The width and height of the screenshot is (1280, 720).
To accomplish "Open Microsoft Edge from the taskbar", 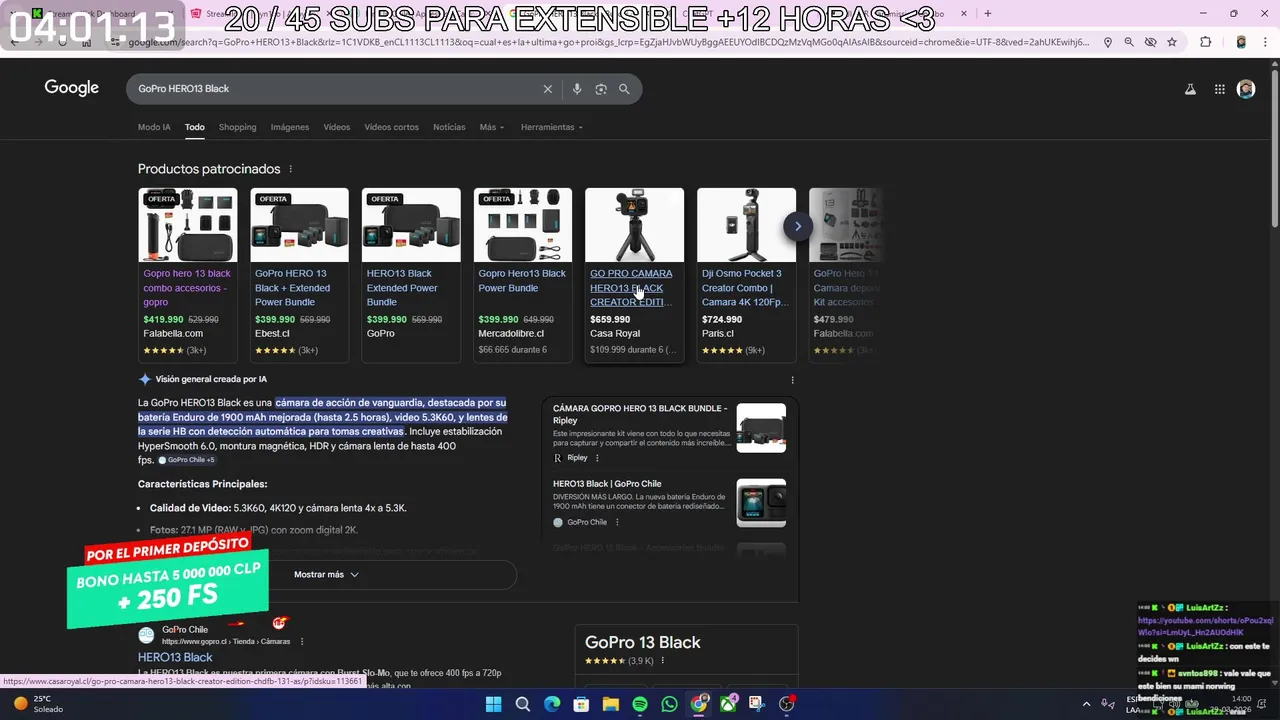I will 552,704.
